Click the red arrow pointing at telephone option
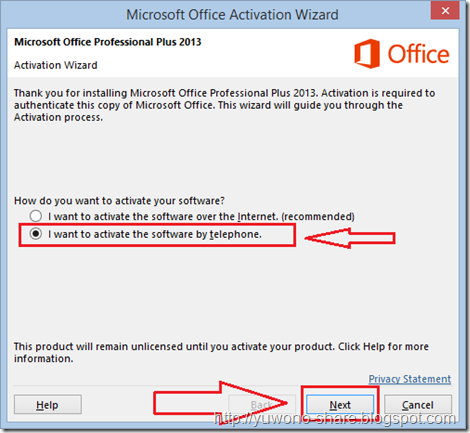This screenshot has width=470, height=433. (x=350, y=238)
